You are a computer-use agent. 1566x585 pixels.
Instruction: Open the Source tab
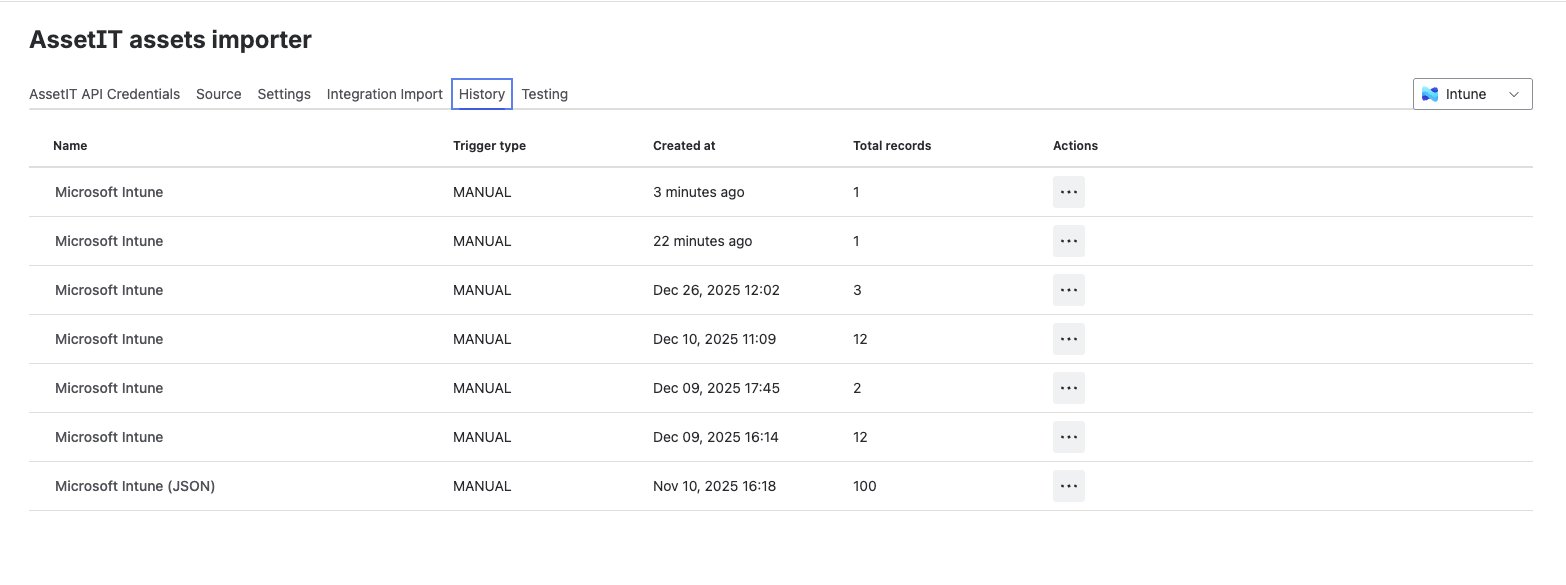(218, 94)
